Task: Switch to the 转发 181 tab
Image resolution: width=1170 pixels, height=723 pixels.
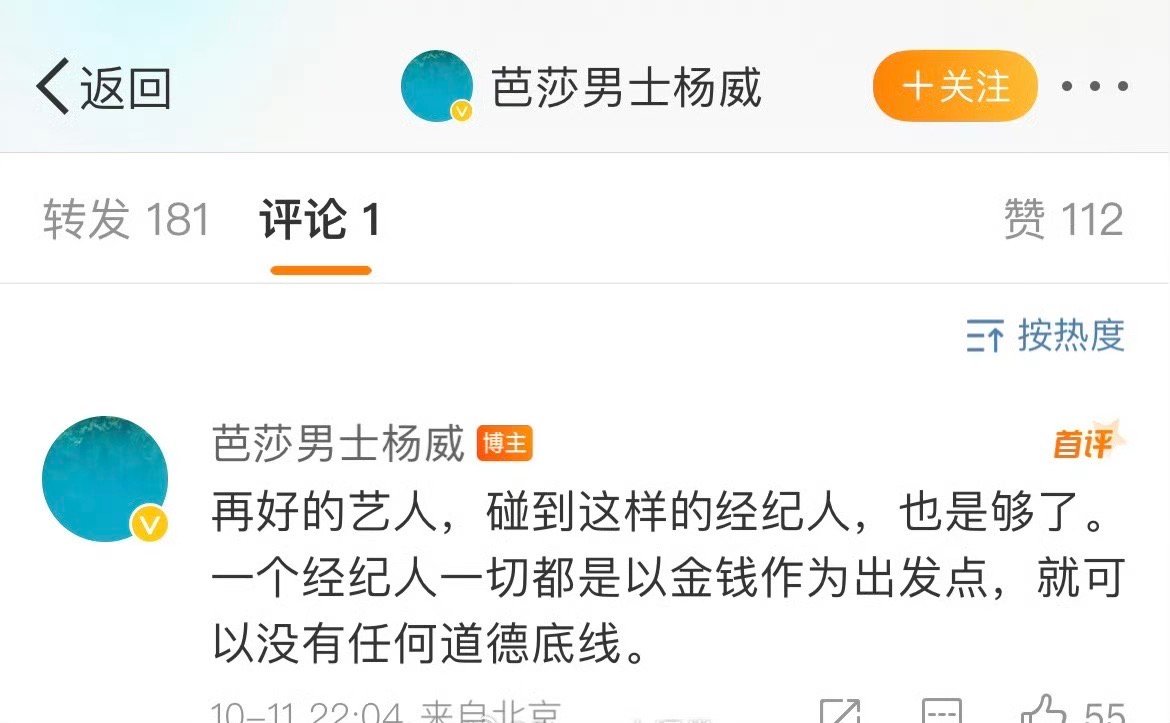Action: (x=126, y=219)
